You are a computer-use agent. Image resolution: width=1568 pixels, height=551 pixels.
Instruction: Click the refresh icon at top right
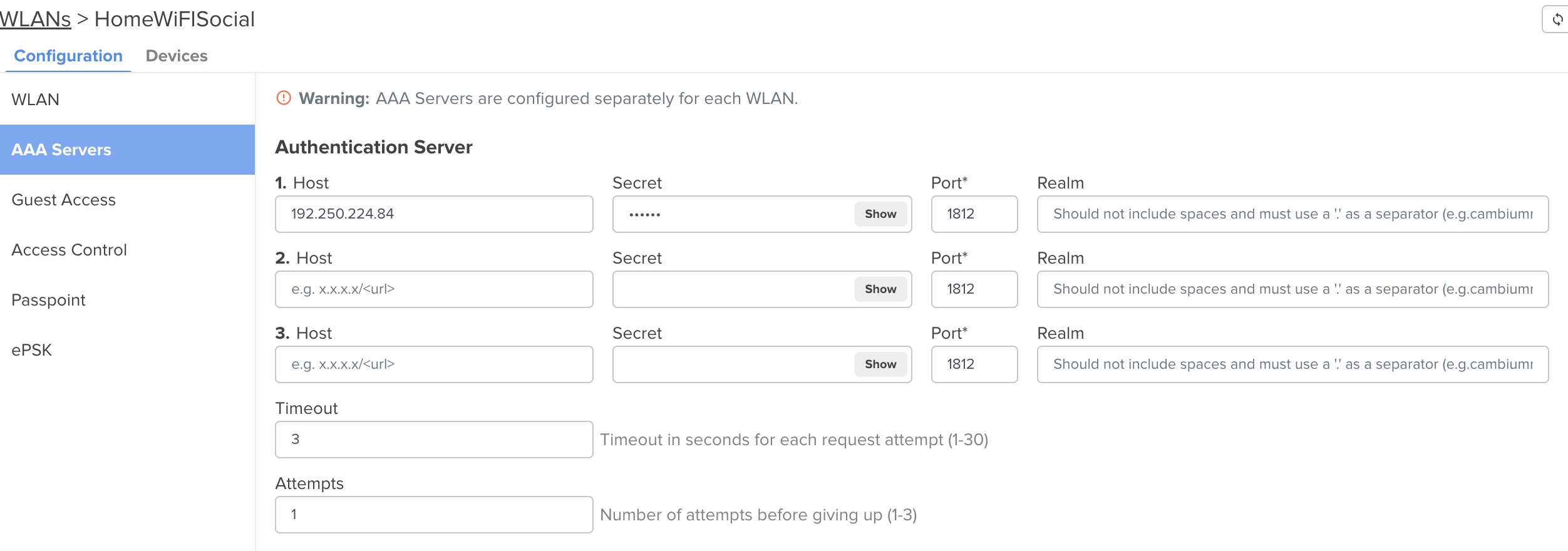[x=1557, y=19]
